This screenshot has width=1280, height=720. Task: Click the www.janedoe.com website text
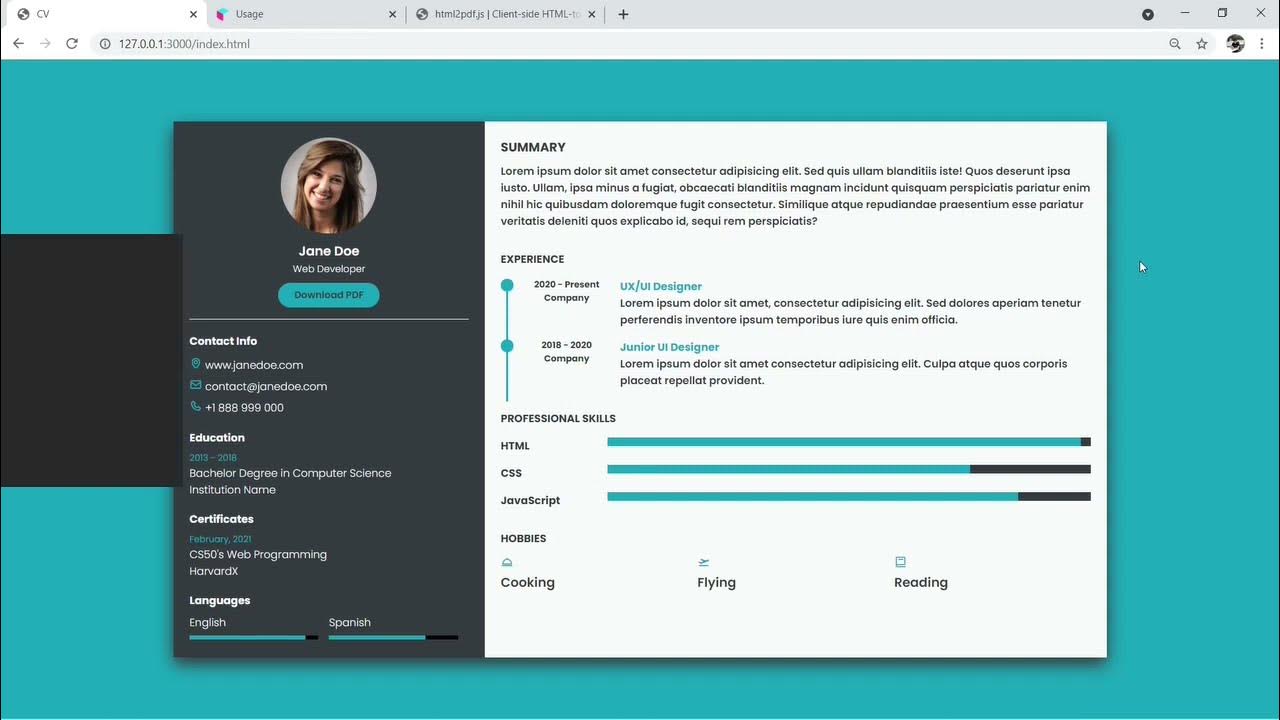pos(254,365)
